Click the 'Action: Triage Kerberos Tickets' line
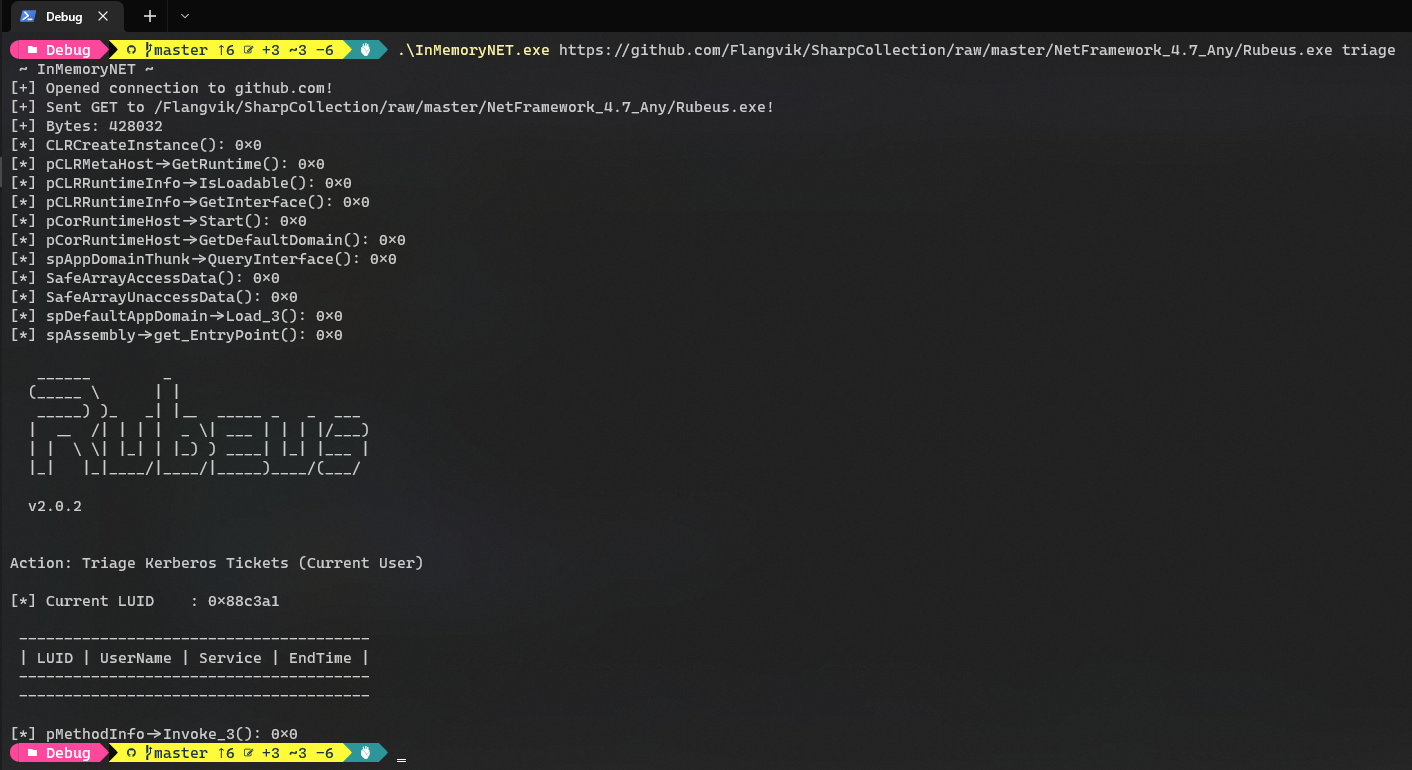The height and width of the screenshot is (770, 1412). (x=217, y=563)
